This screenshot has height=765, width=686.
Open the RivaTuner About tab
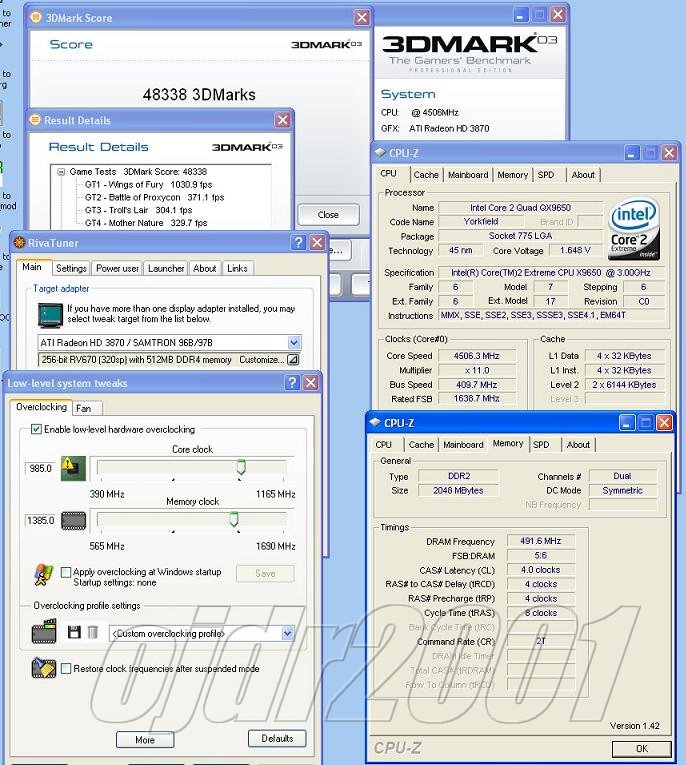point(204,268)
